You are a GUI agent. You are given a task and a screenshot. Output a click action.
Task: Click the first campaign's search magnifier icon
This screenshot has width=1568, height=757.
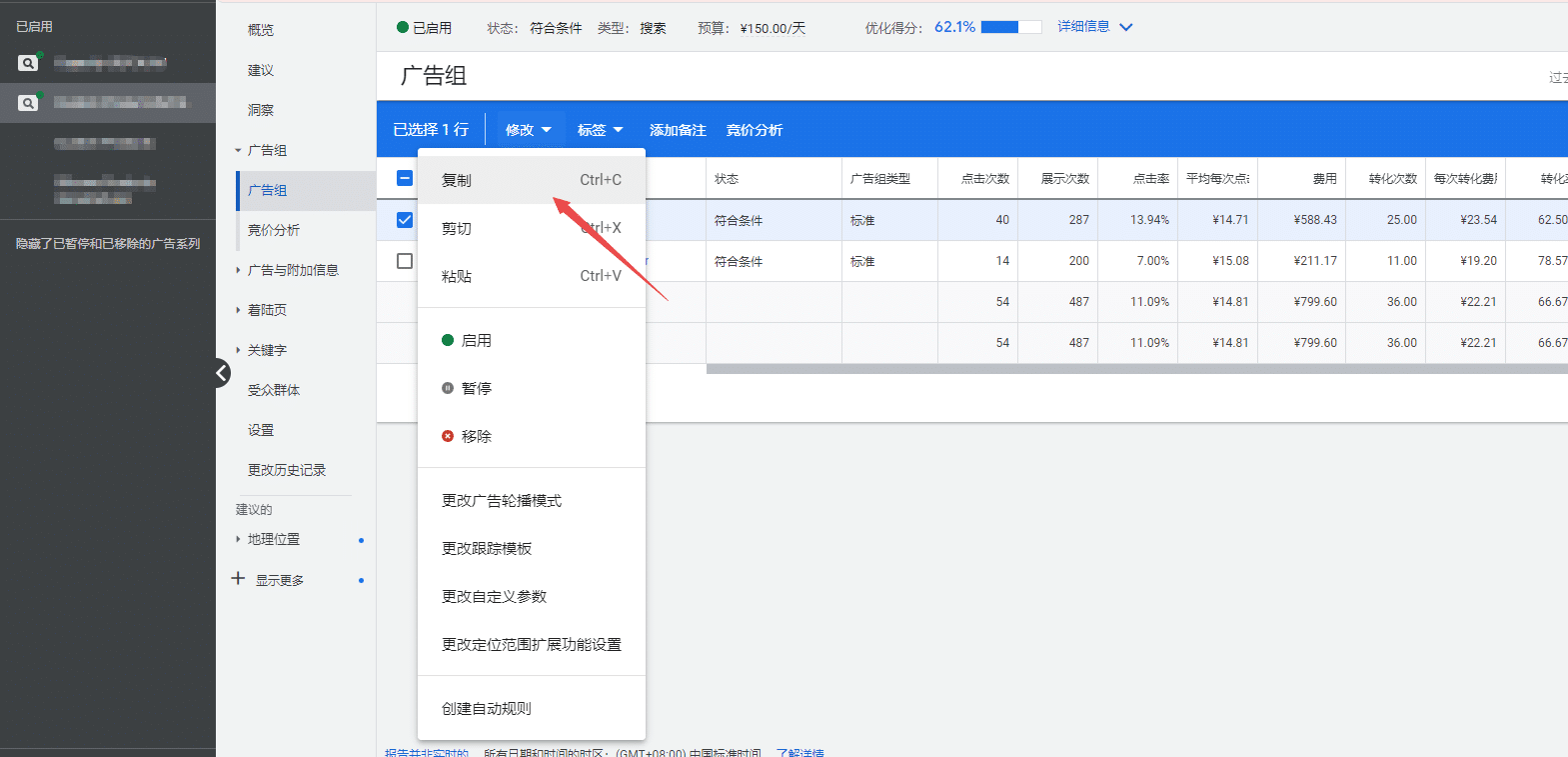pyautogui.click(x=28, y=63)
